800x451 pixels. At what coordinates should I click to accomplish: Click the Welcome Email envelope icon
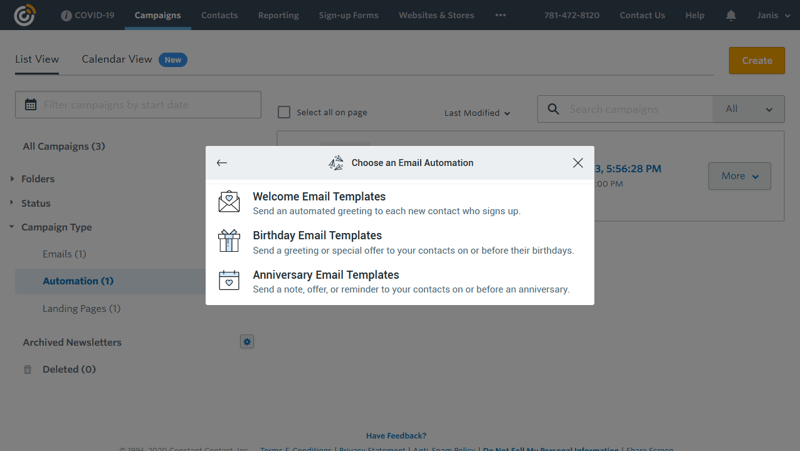tap(229, 202)
